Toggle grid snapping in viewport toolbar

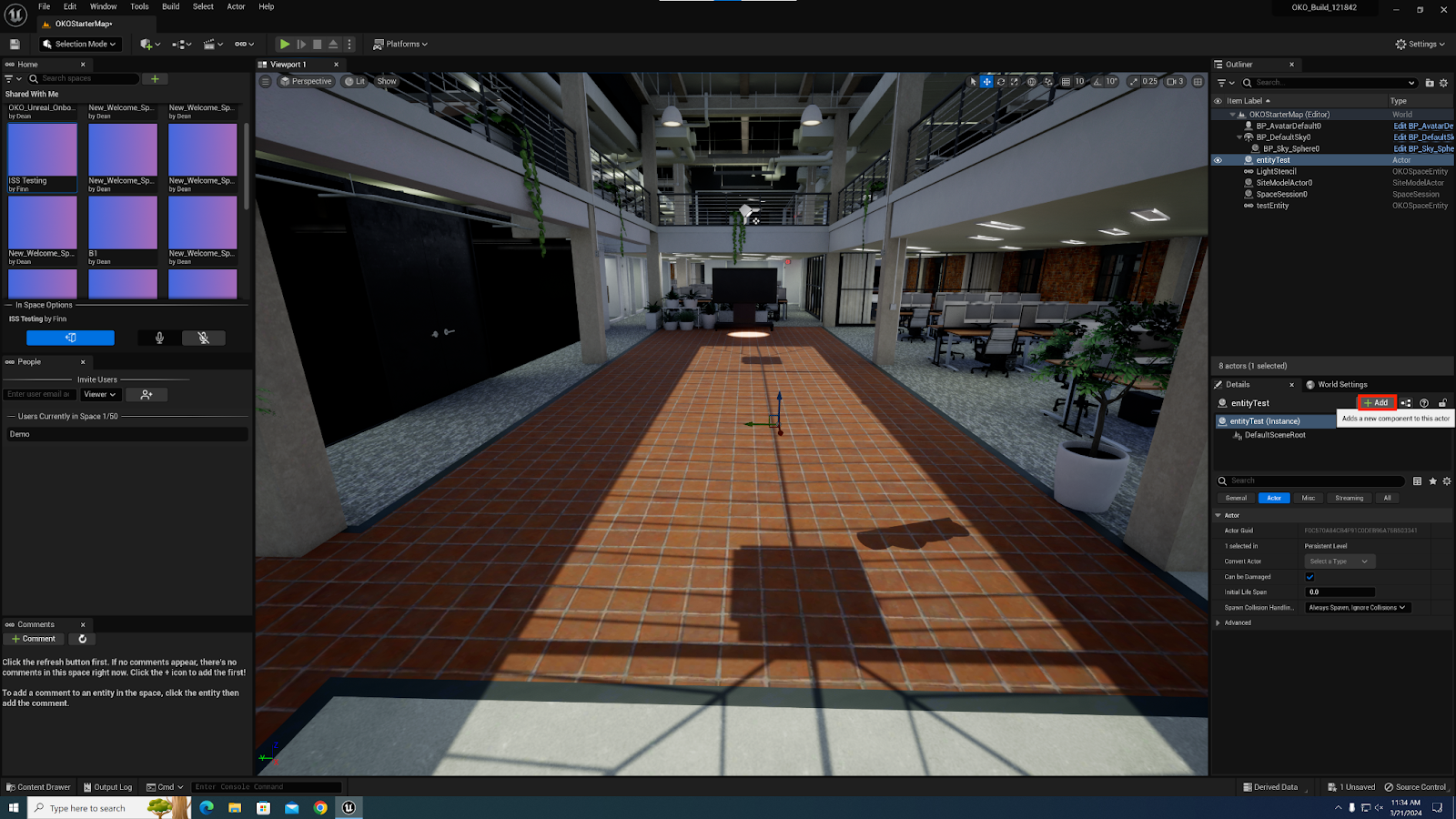tap(1067, 82)
